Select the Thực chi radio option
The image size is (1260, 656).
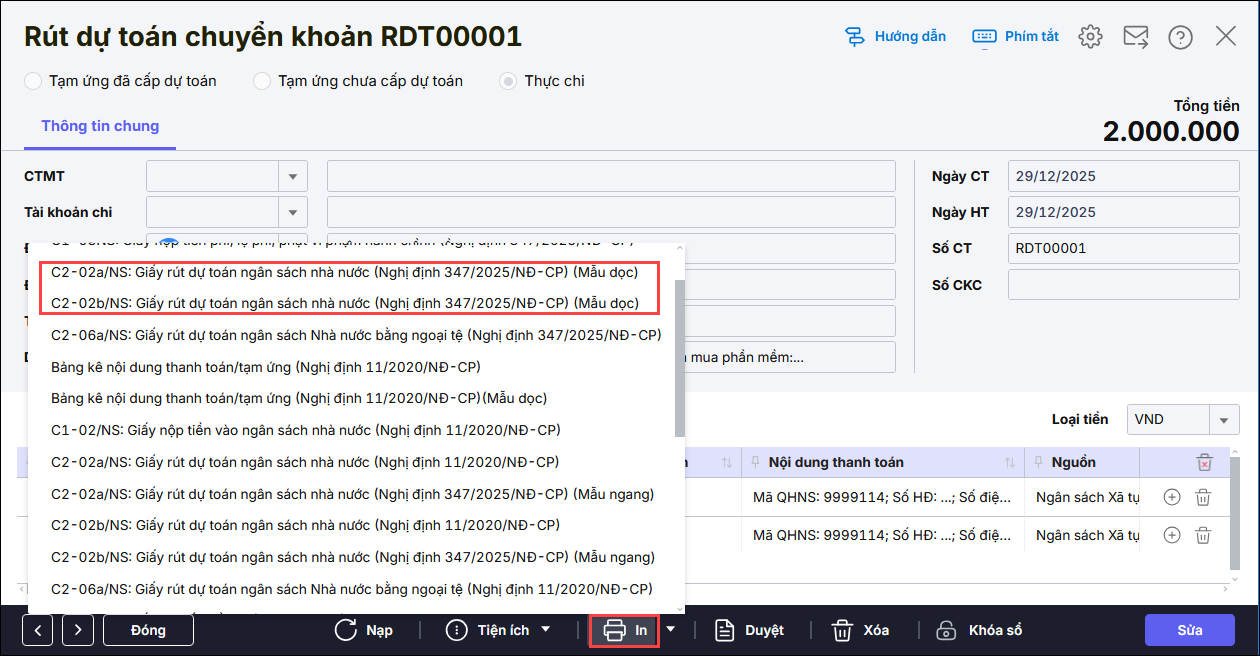[x=509, y=81]
